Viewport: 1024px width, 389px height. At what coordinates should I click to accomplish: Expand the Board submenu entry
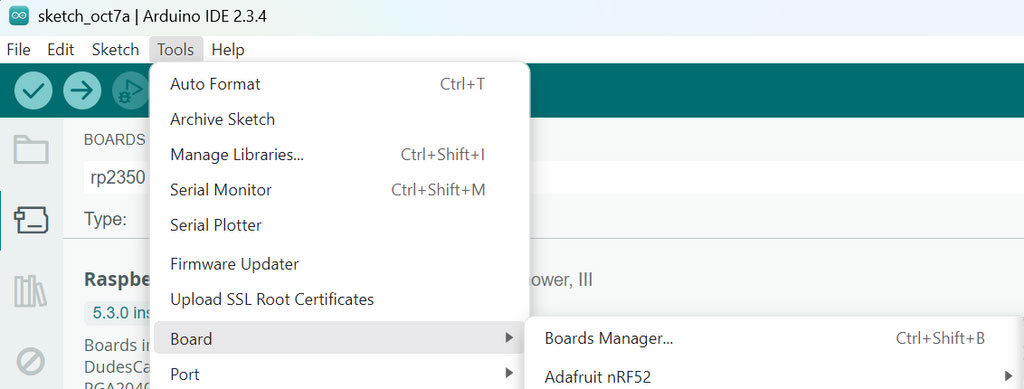[340, 339]
